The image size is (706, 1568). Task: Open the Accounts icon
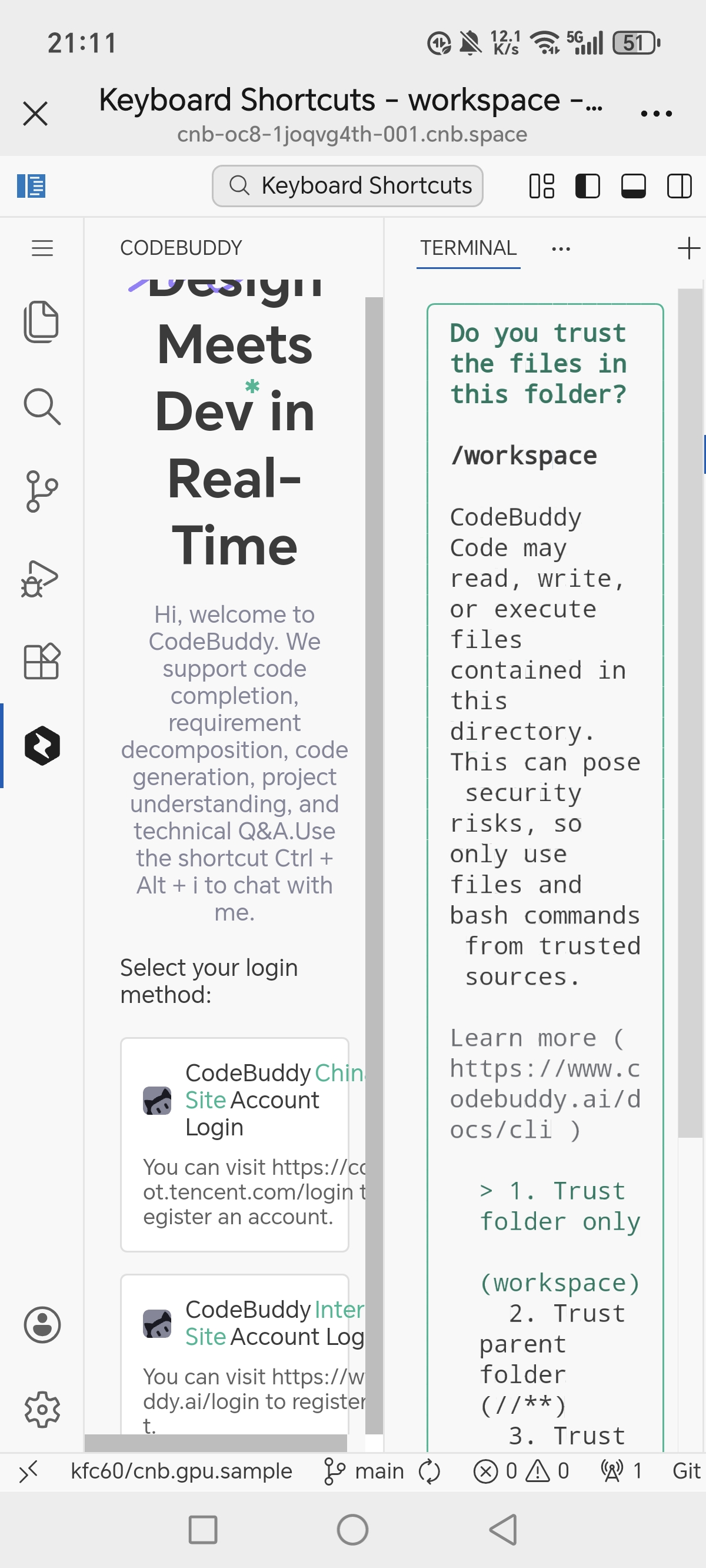point(42,1324)
